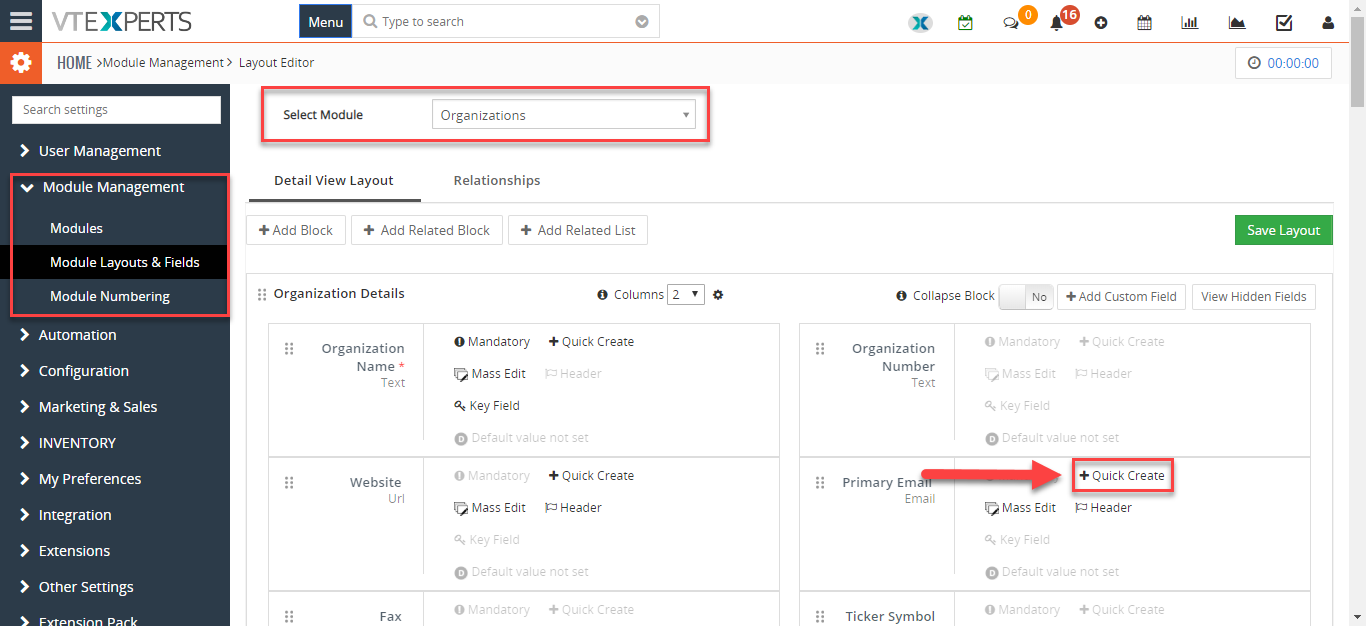This screenshot has width=1366, height=626.
Task: Open the bar chart reports icon
Action: coord(1190,22)
